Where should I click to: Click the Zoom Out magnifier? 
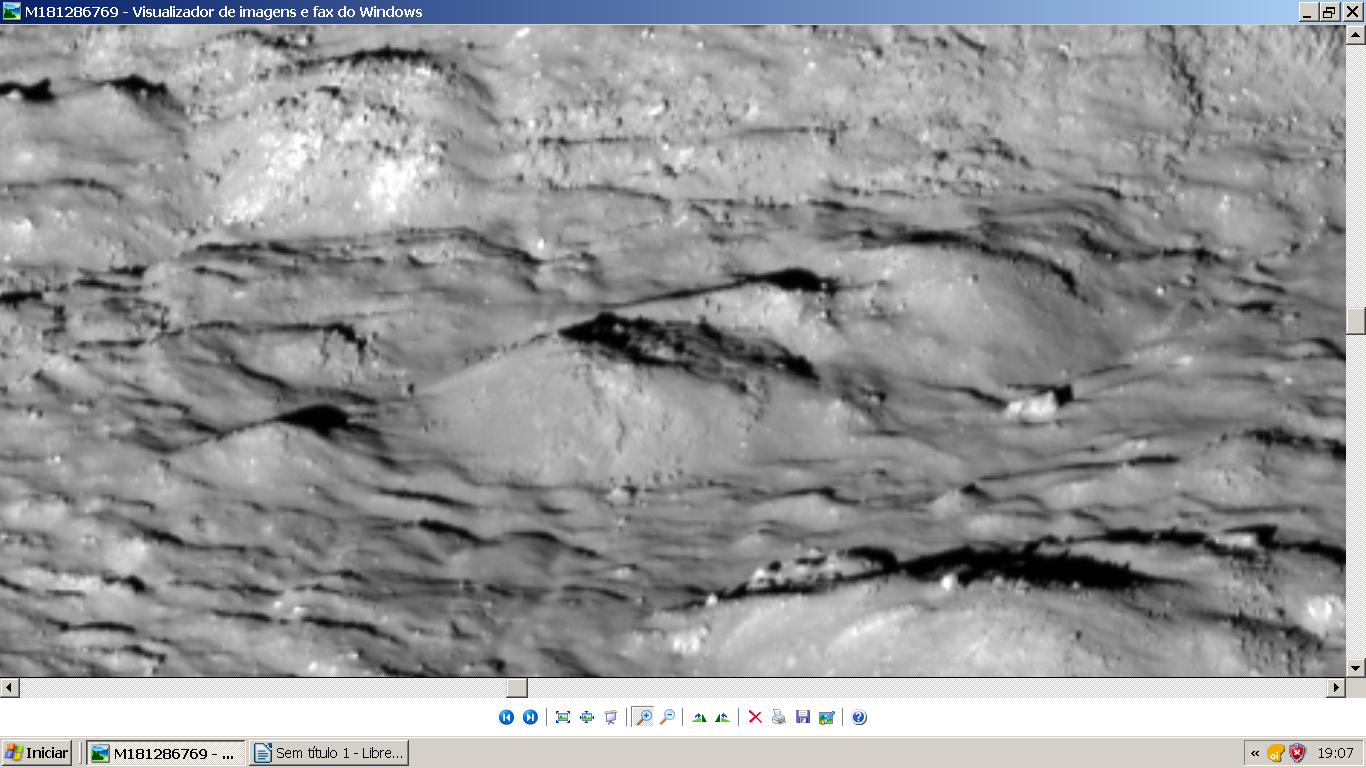point(667,717)
